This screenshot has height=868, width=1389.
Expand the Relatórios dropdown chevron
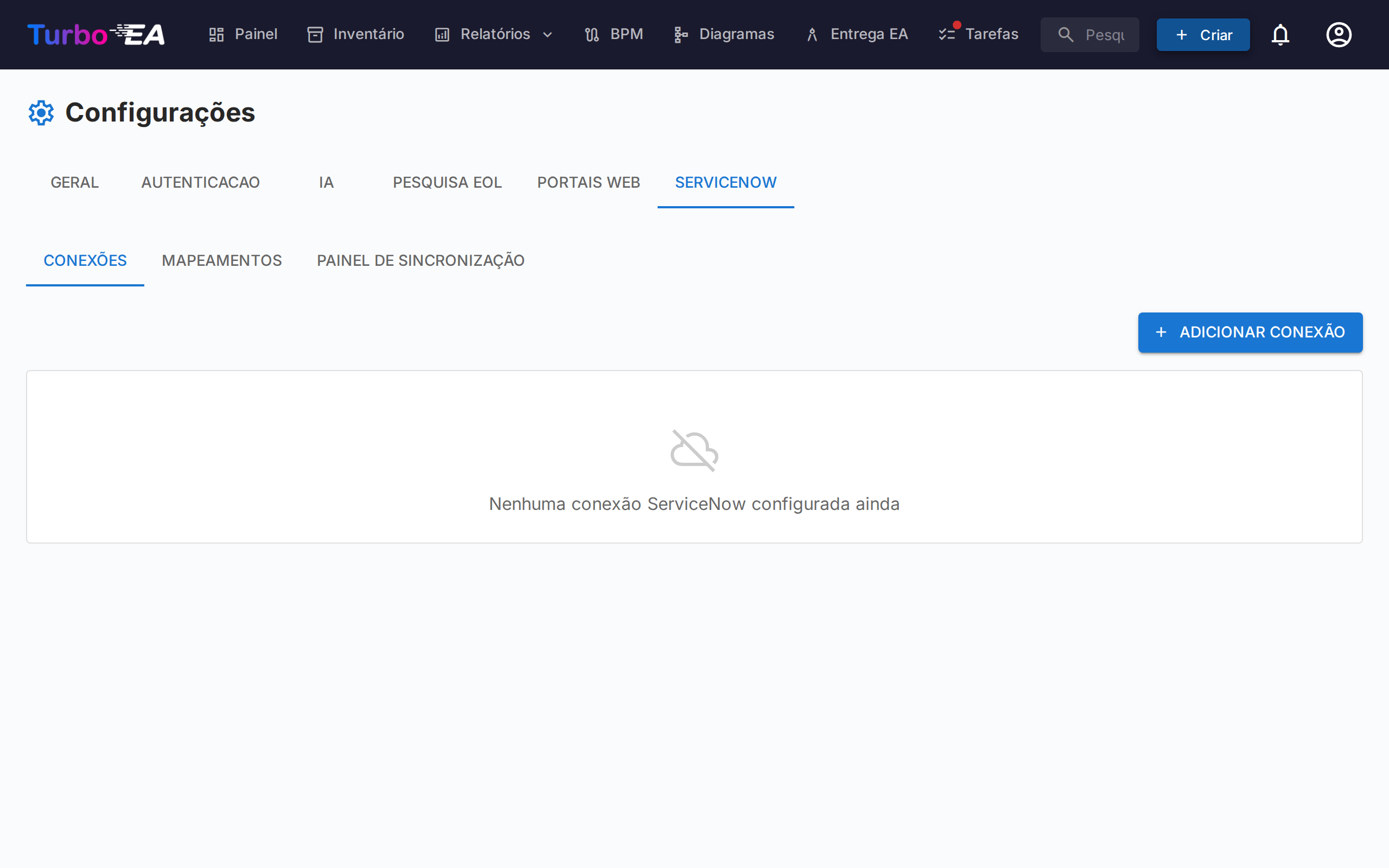[547, 35]
